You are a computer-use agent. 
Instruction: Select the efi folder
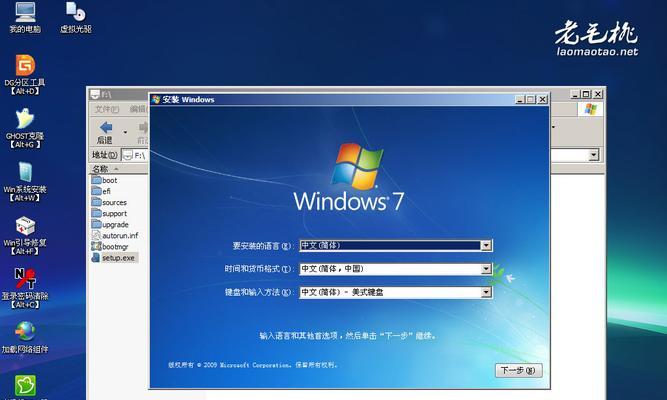101,191
